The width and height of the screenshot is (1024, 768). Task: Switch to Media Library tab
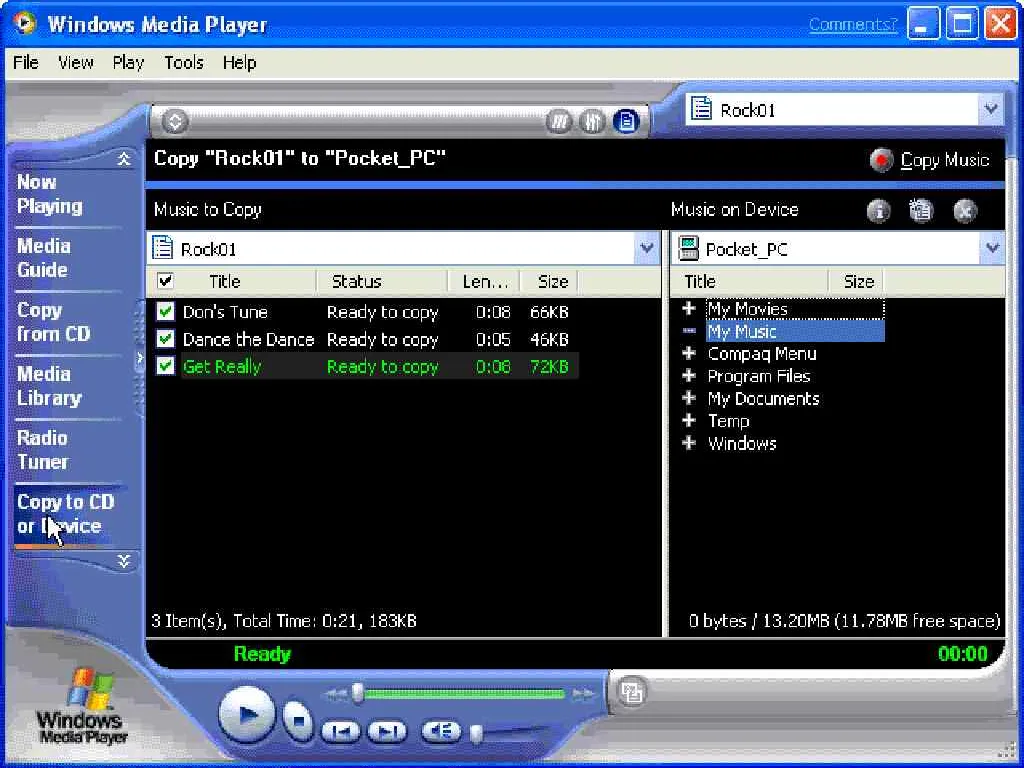[x=50, y=386]
